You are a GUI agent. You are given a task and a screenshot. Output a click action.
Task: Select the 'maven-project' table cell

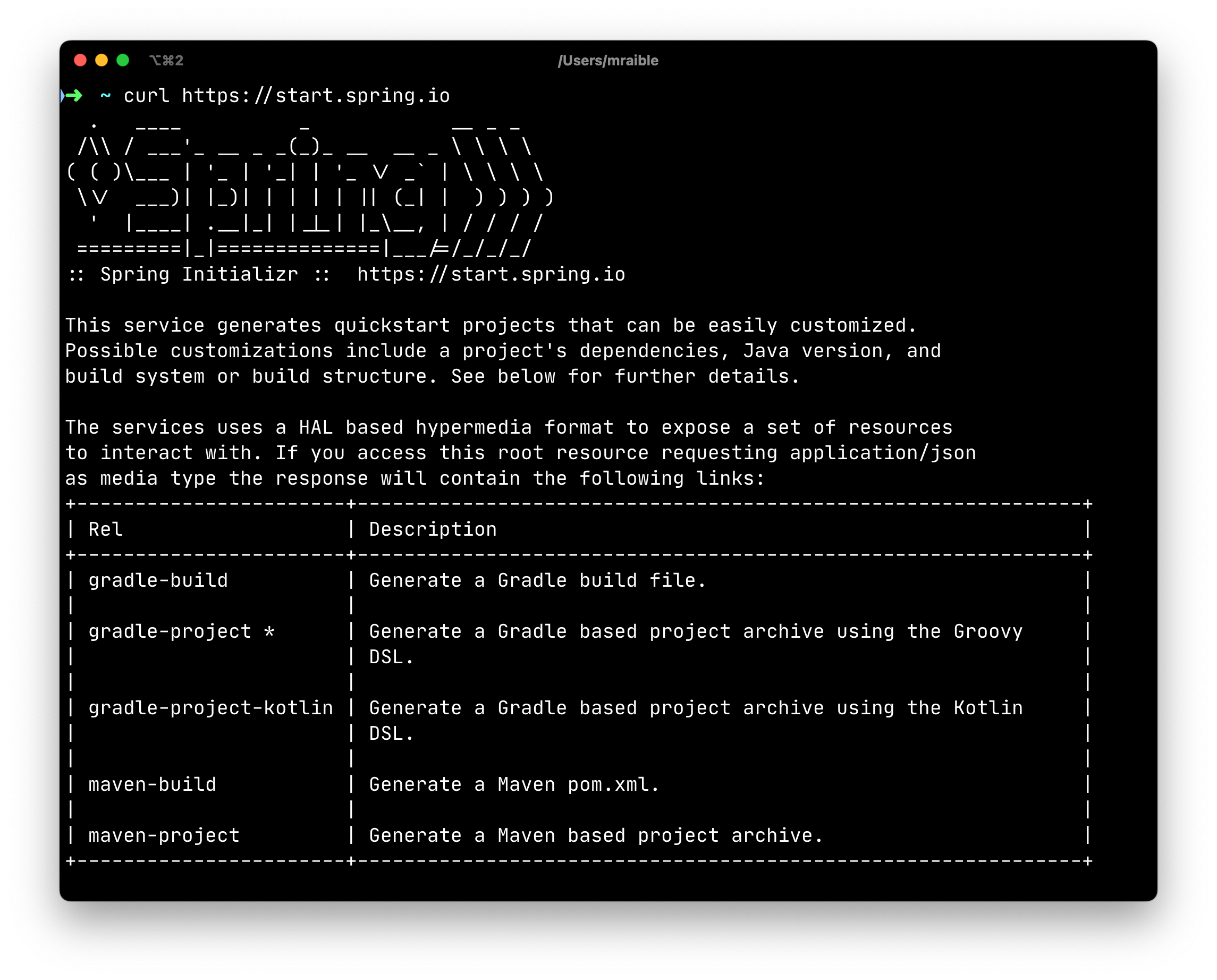(x=164, y=835)
